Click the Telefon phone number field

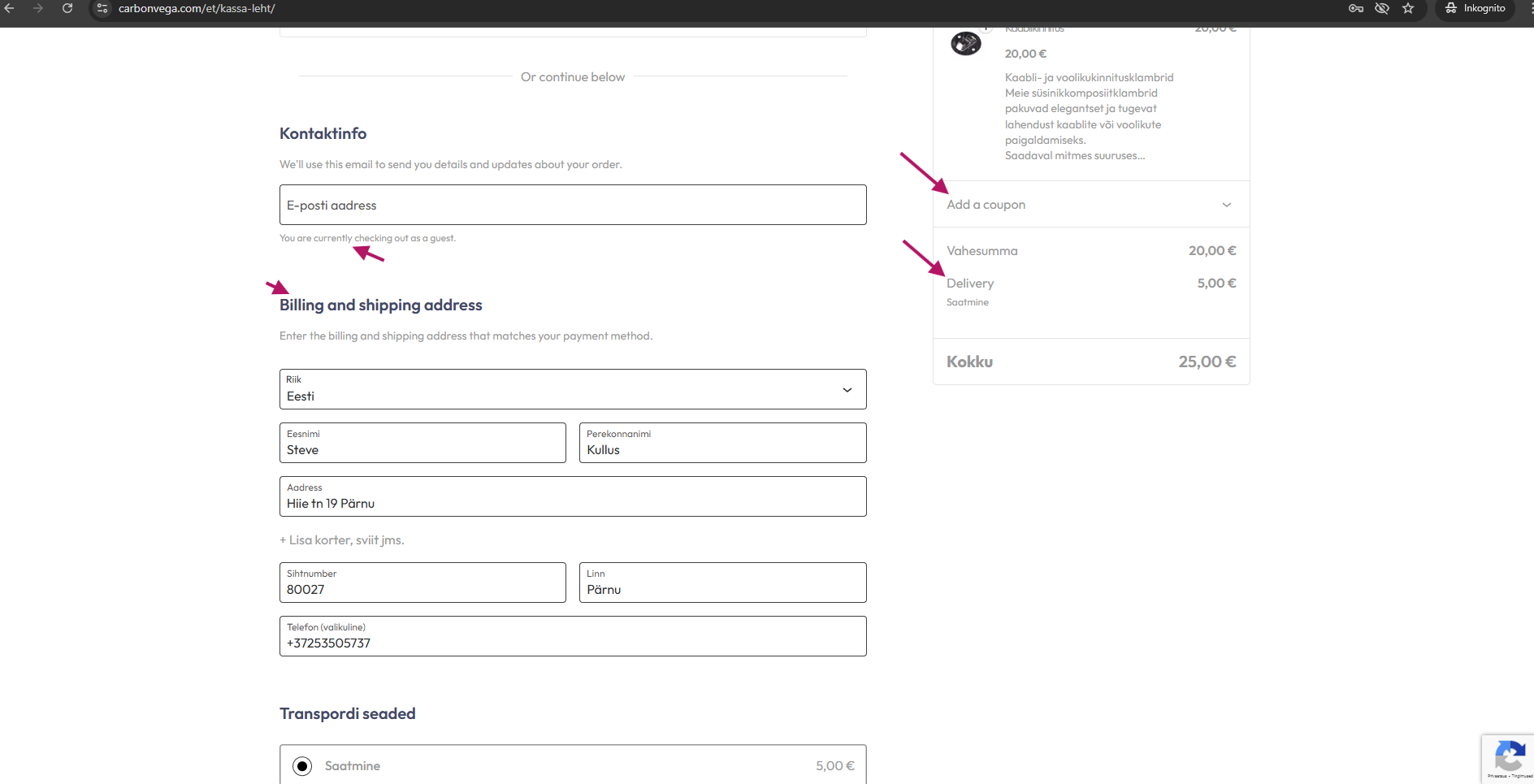click(x=573, y=637)
